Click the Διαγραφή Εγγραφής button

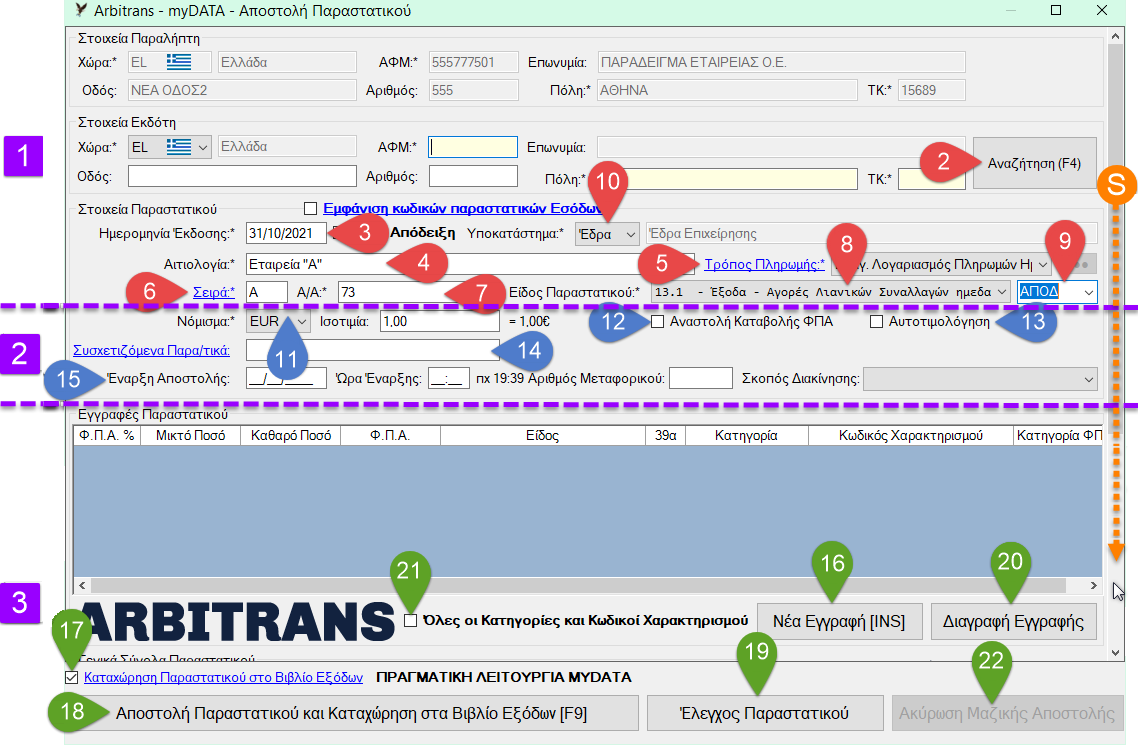(x=1013, y=622)
